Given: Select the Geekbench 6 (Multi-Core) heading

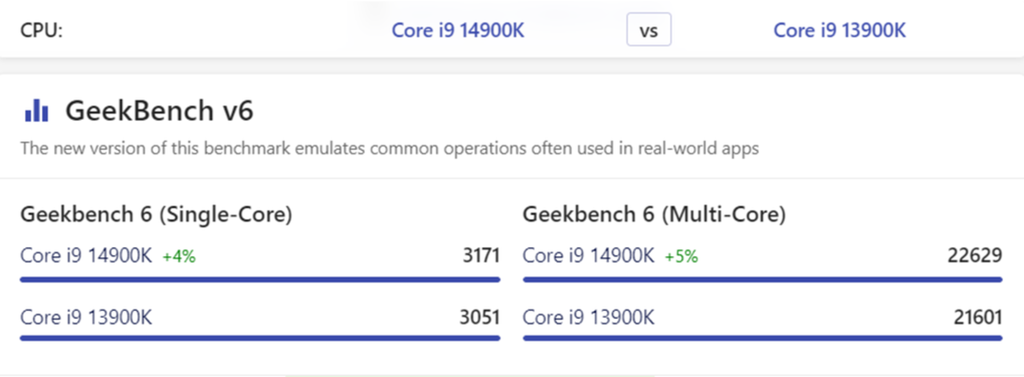Looking at the screenshot, I should pos(654,214).
